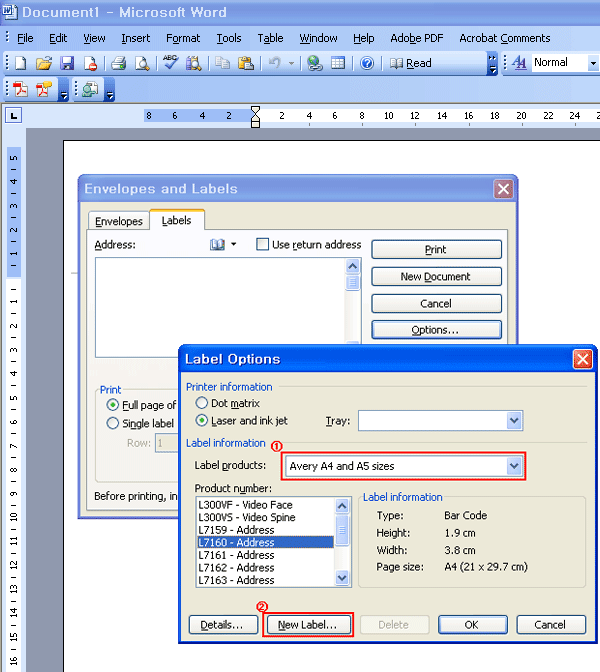Switch to the Labels tab

click(177, 220)
